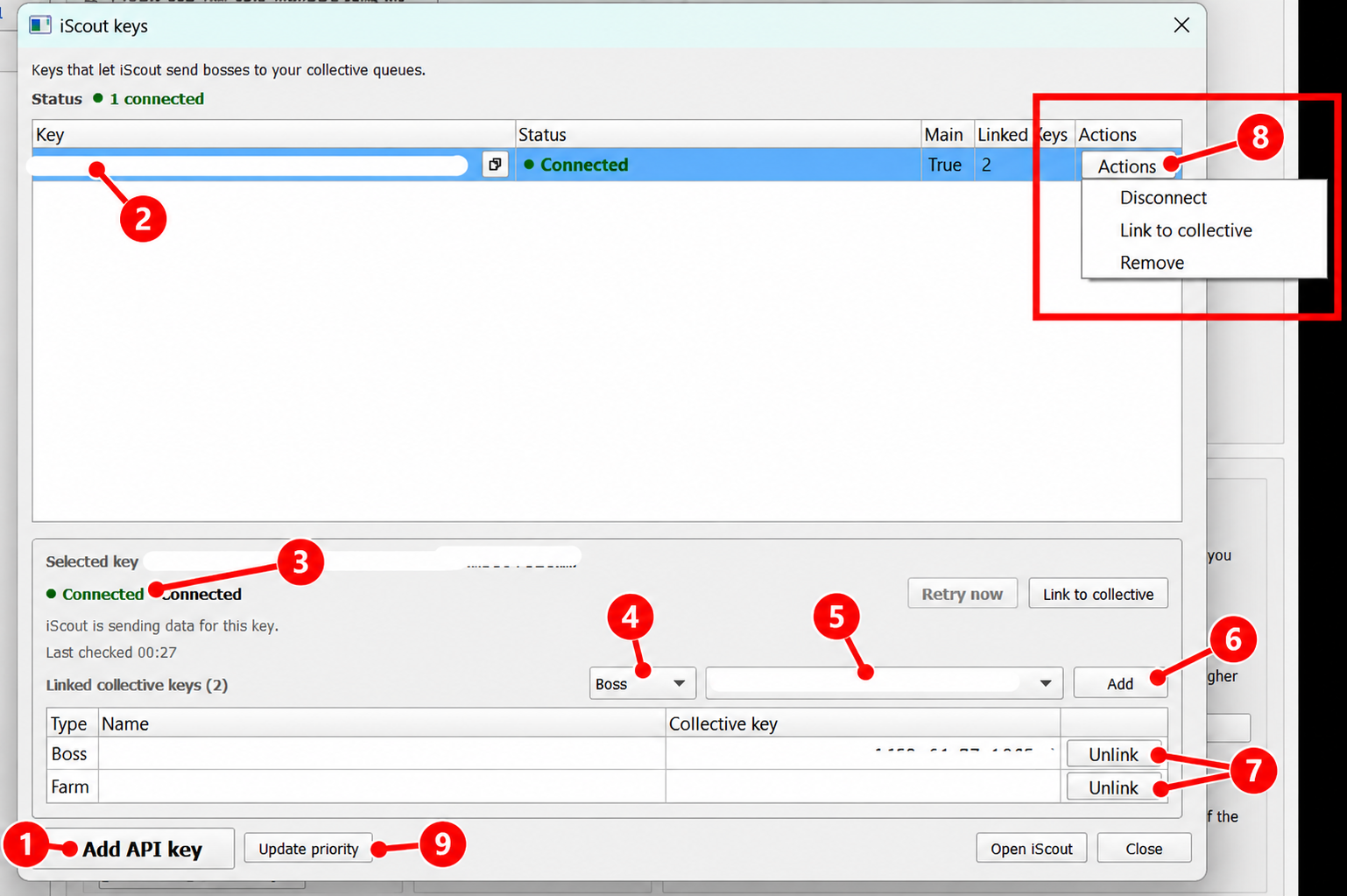Close the iScout keys dialog with X

[x=1181, y=25]
